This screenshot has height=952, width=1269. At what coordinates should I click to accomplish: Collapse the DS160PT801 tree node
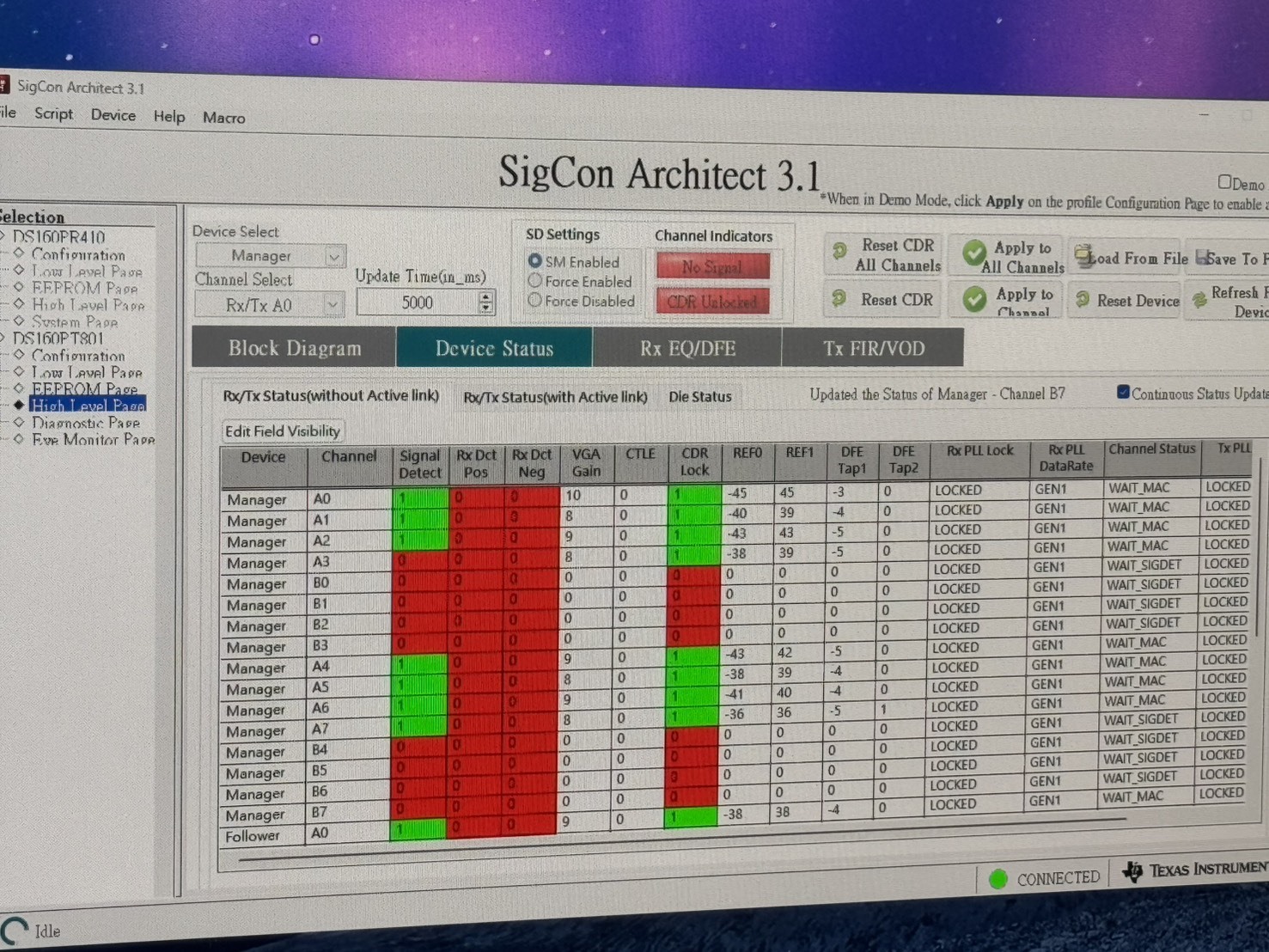click(x=3, y=337)
